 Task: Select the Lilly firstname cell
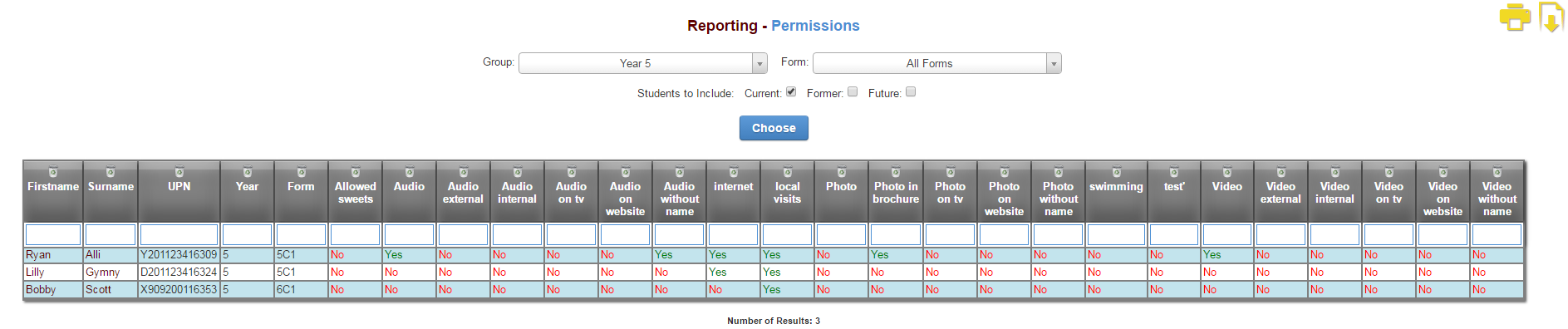(x=53, y=273)
